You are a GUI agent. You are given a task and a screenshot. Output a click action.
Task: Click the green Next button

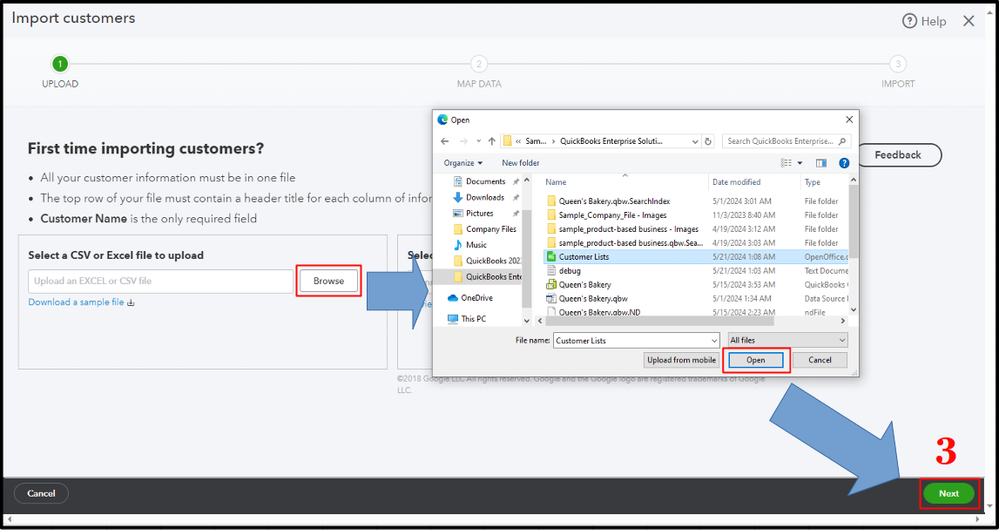pyautogui.click(x=949, y=494)
